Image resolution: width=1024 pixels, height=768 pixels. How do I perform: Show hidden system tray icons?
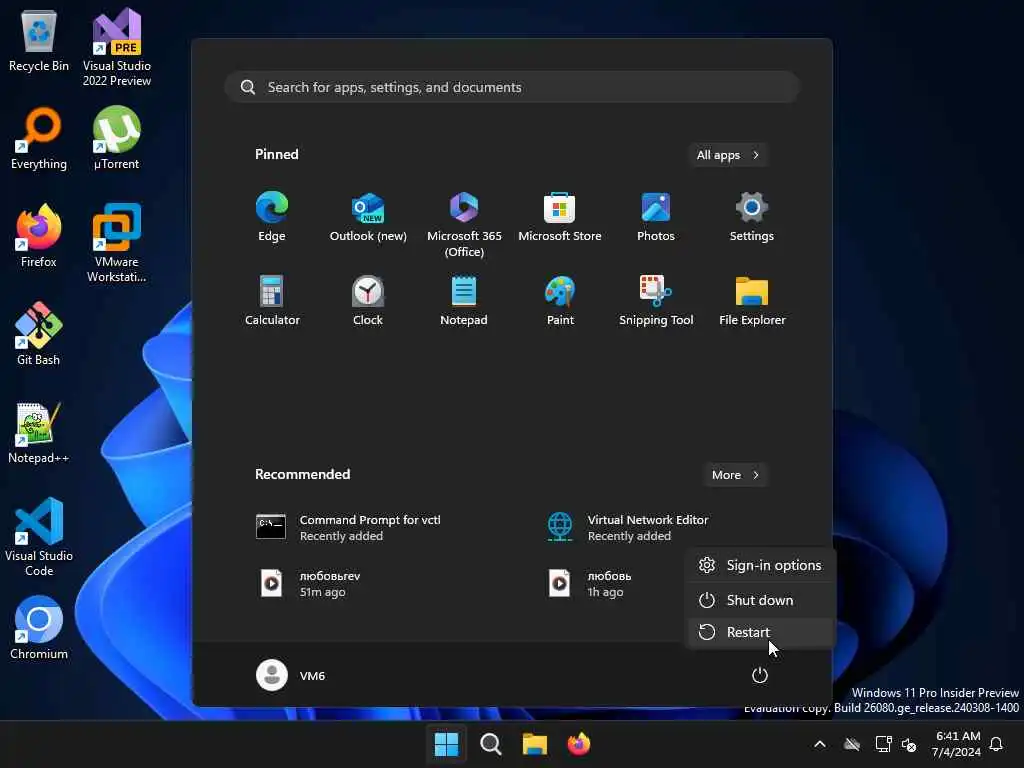click(x=820, y=744)
